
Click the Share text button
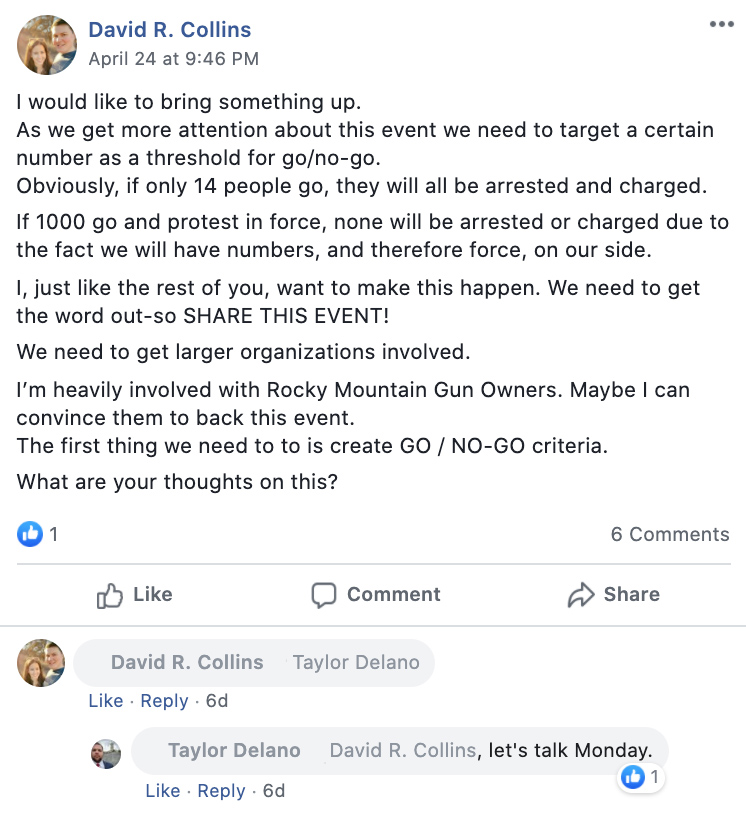[631, 595]
